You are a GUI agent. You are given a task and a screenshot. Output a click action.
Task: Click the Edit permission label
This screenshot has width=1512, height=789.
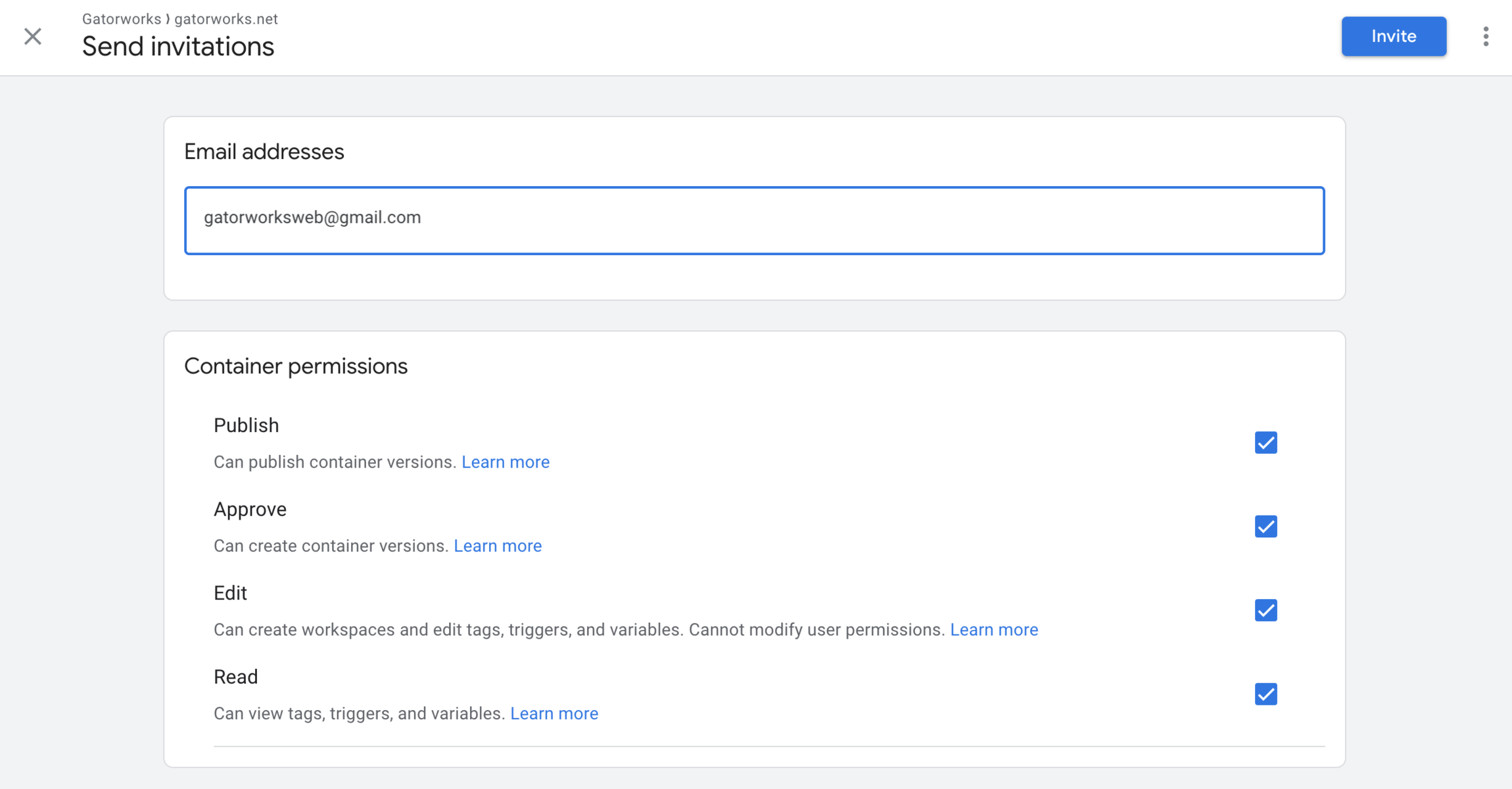(x=230, y=593)
